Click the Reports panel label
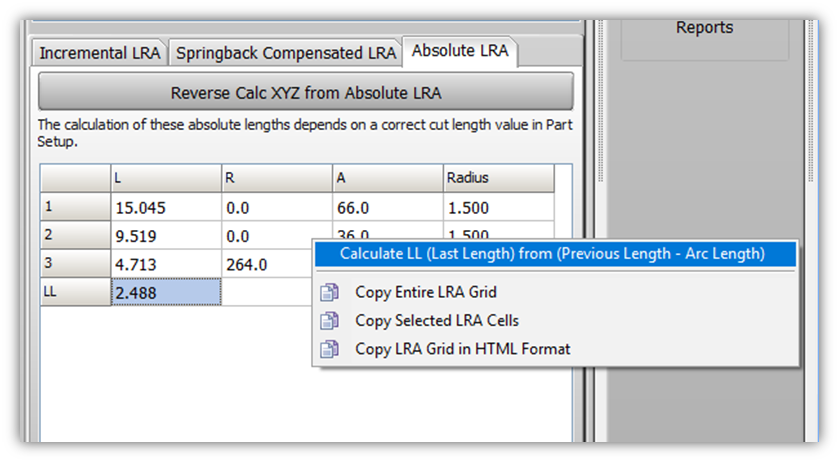The width and height of the screenshot is (839, 462). tap(704, 27)
